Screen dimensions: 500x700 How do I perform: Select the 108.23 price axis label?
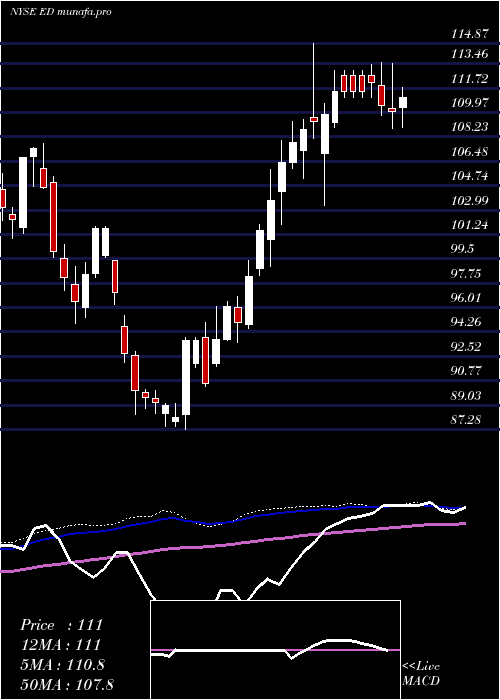pyautogui.click(x=468, y=127)
